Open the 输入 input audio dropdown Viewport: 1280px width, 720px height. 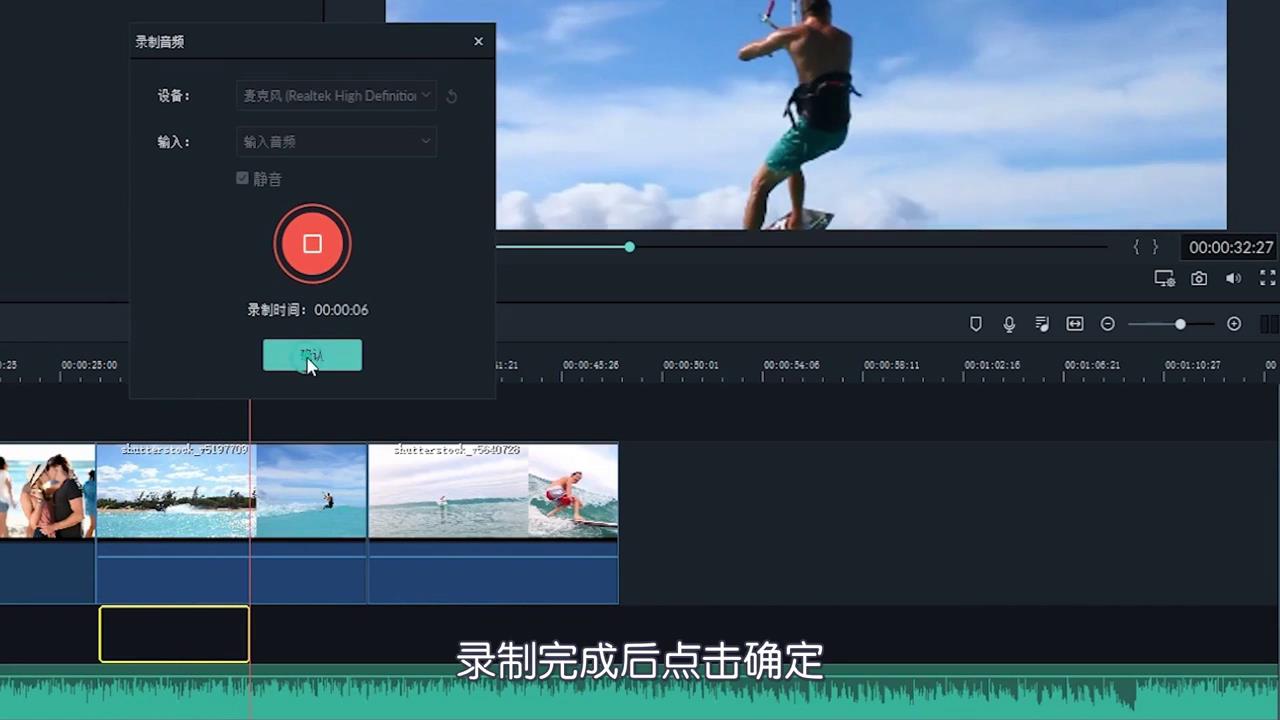click(336, 141)
